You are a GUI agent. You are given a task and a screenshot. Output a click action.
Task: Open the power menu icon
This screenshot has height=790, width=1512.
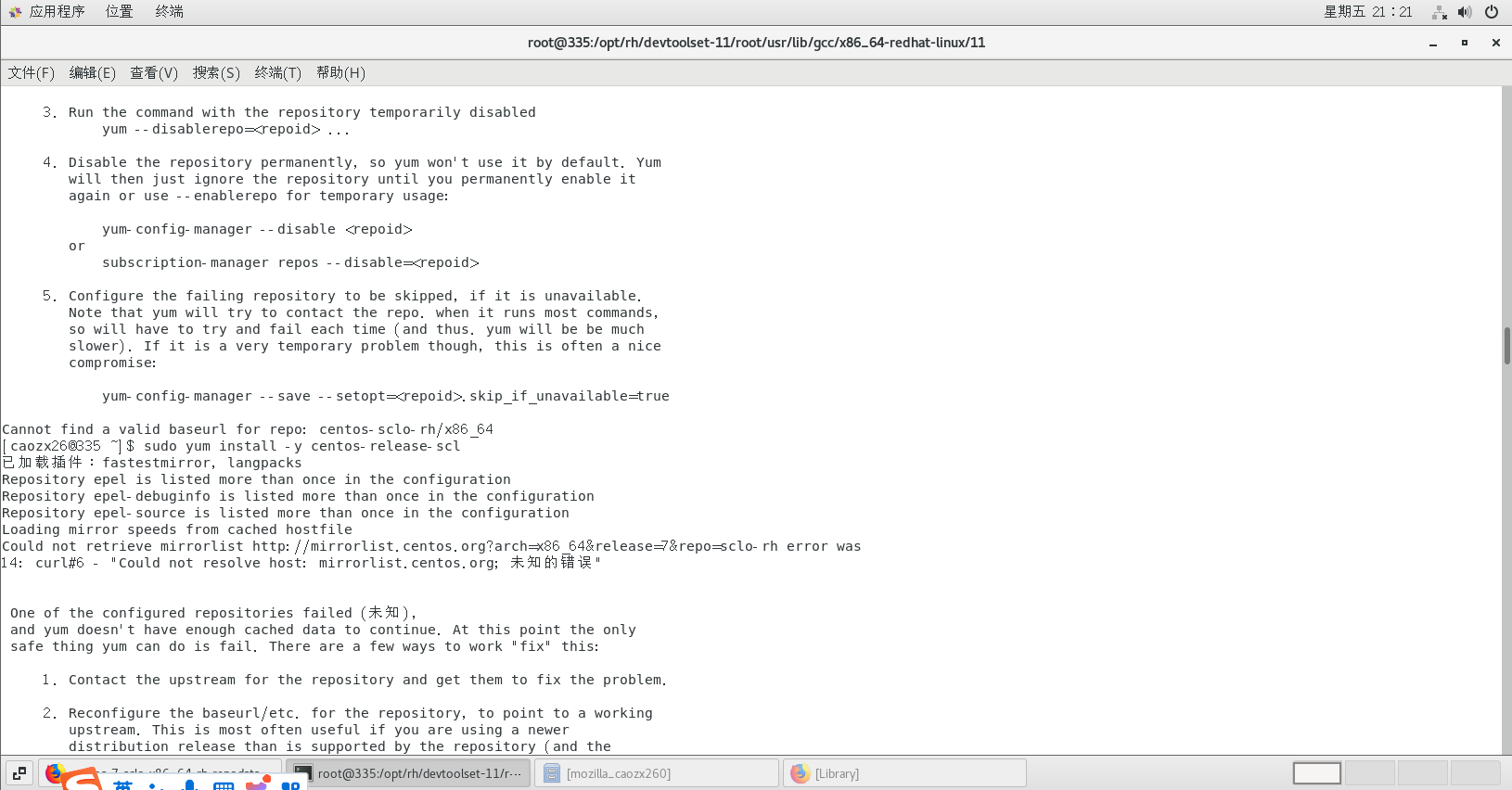tap(1492, 12)
